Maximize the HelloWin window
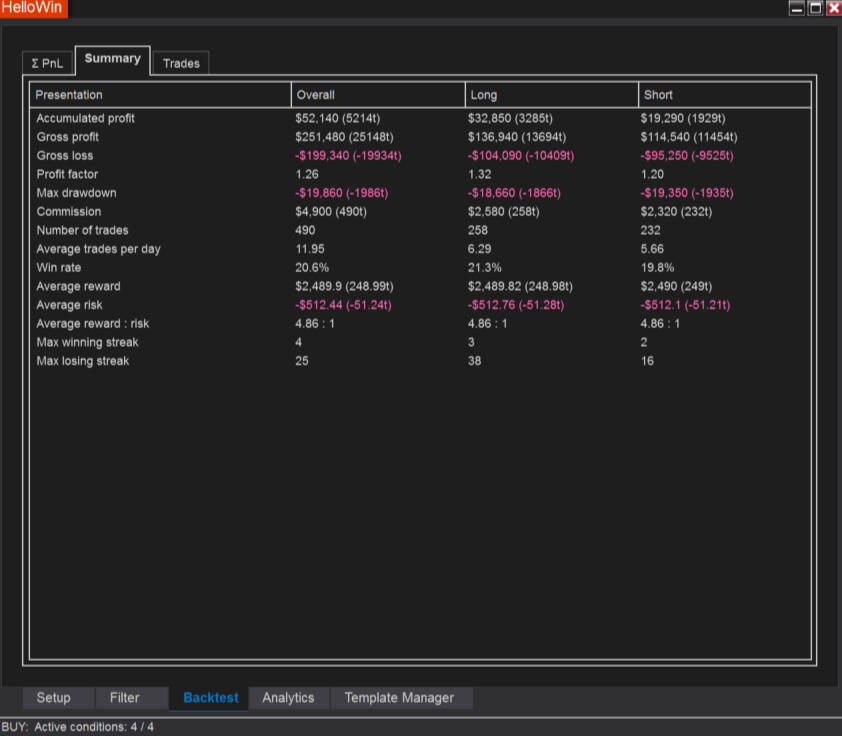 [x=815, y=8]
